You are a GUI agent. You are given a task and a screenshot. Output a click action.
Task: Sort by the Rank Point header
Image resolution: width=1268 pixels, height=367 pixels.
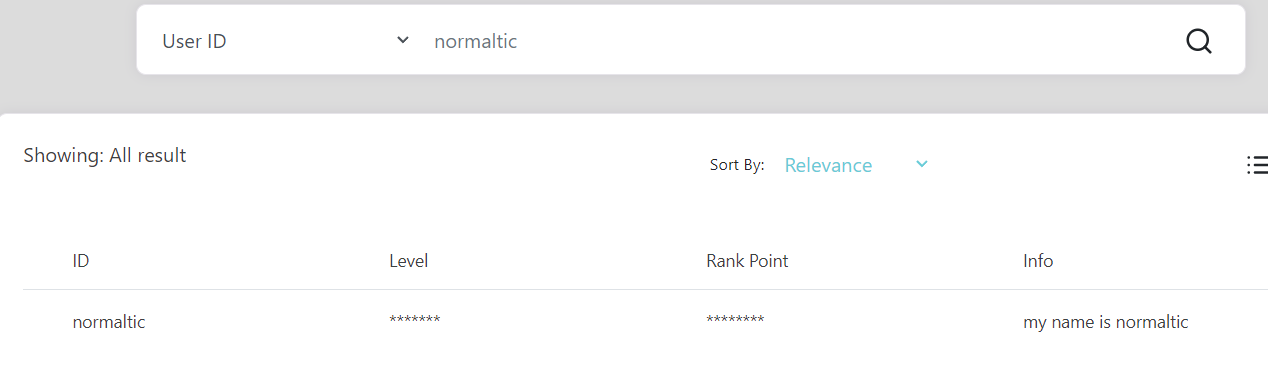tap(747, 261)
